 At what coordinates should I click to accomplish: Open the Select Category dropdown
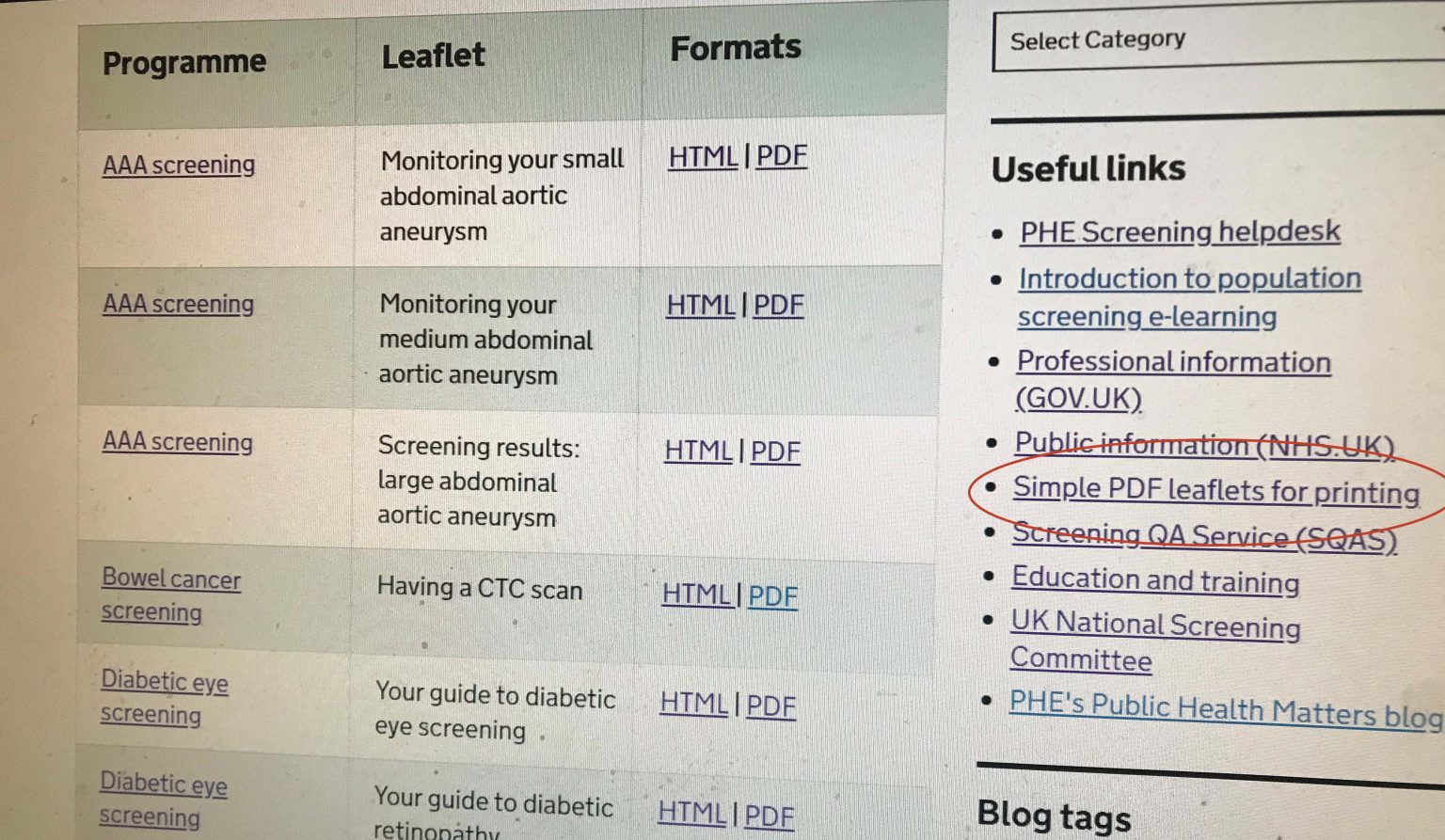point(1214,40)
